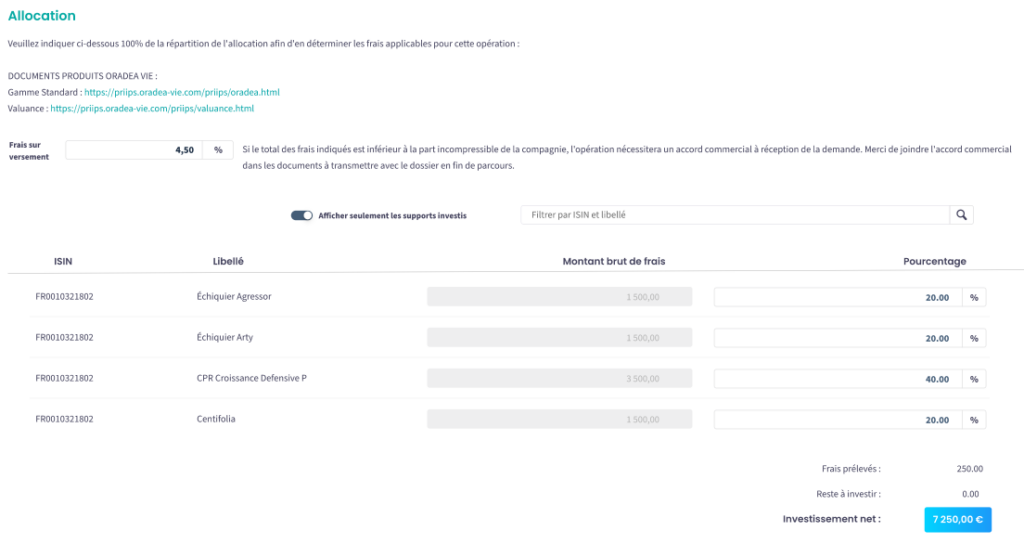The height and width of the screenshot is (544, 1024).
Task: Click the Montant brut de frais header
Action: pos(614,261)
